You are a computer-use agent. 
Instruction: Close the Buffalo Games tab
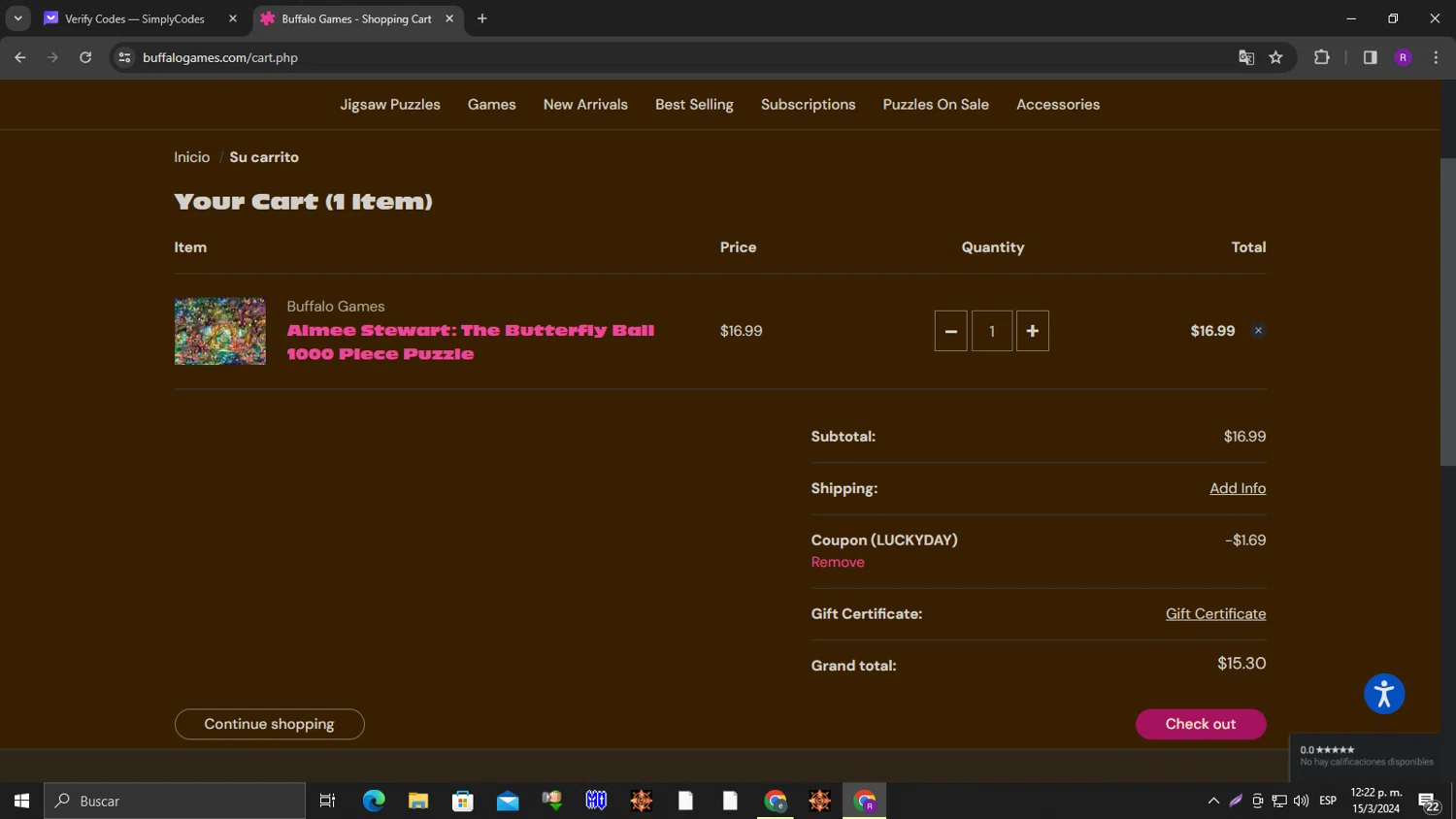tap(449, 18)
